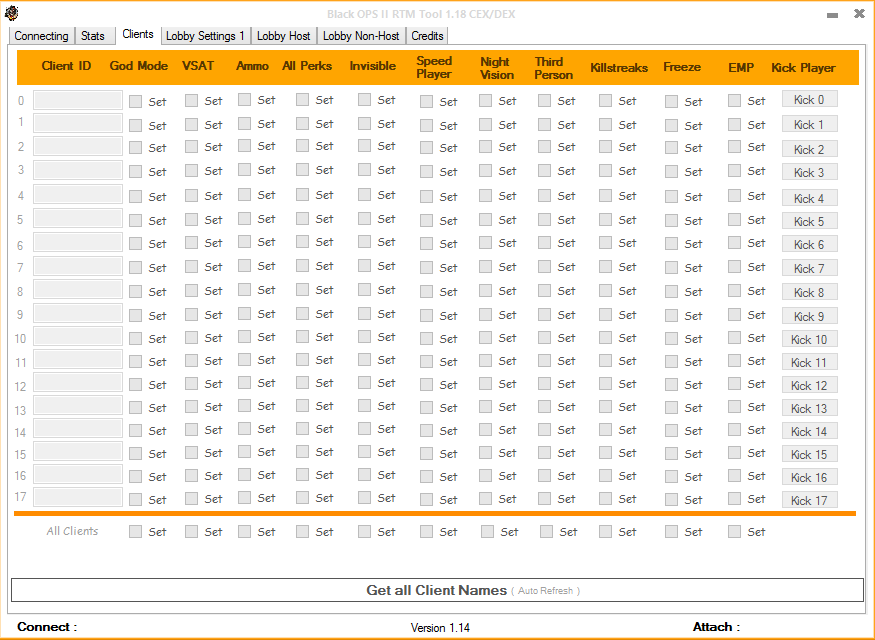875x640 pixels.
Task: Click Get all Client Names button
Action: tap(437, 590)
